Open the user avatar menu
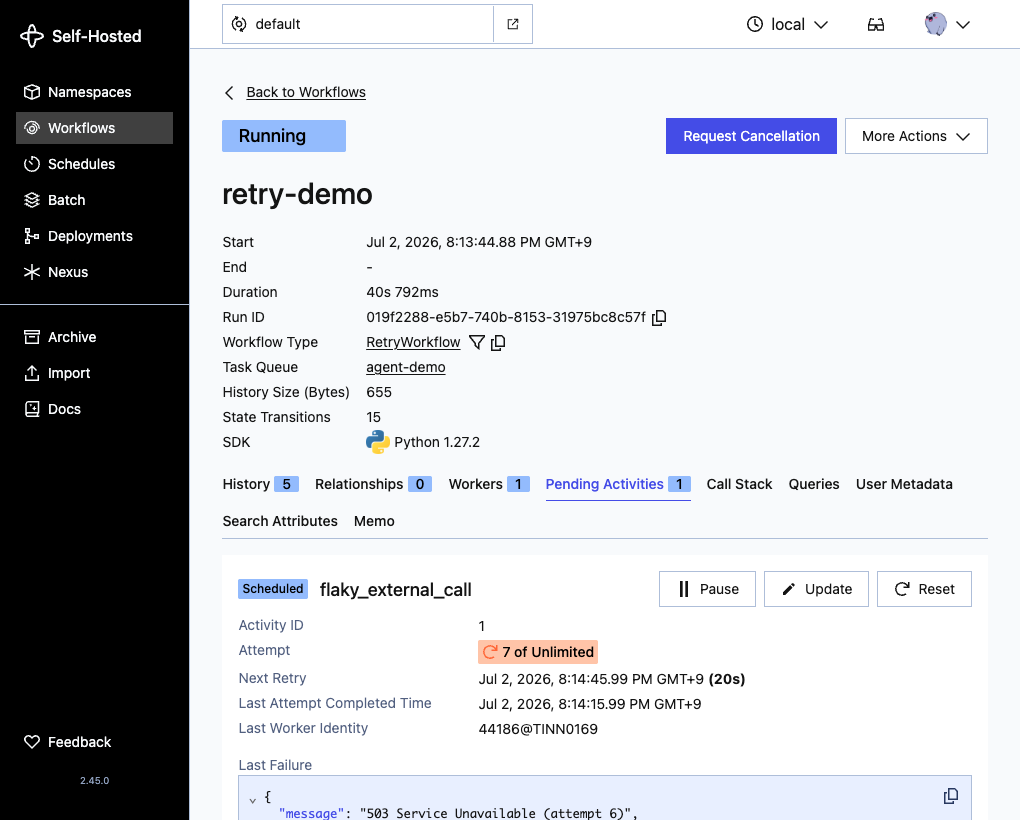The width and height of the screenshot is (1020, 820). click(x=947, y=25)
